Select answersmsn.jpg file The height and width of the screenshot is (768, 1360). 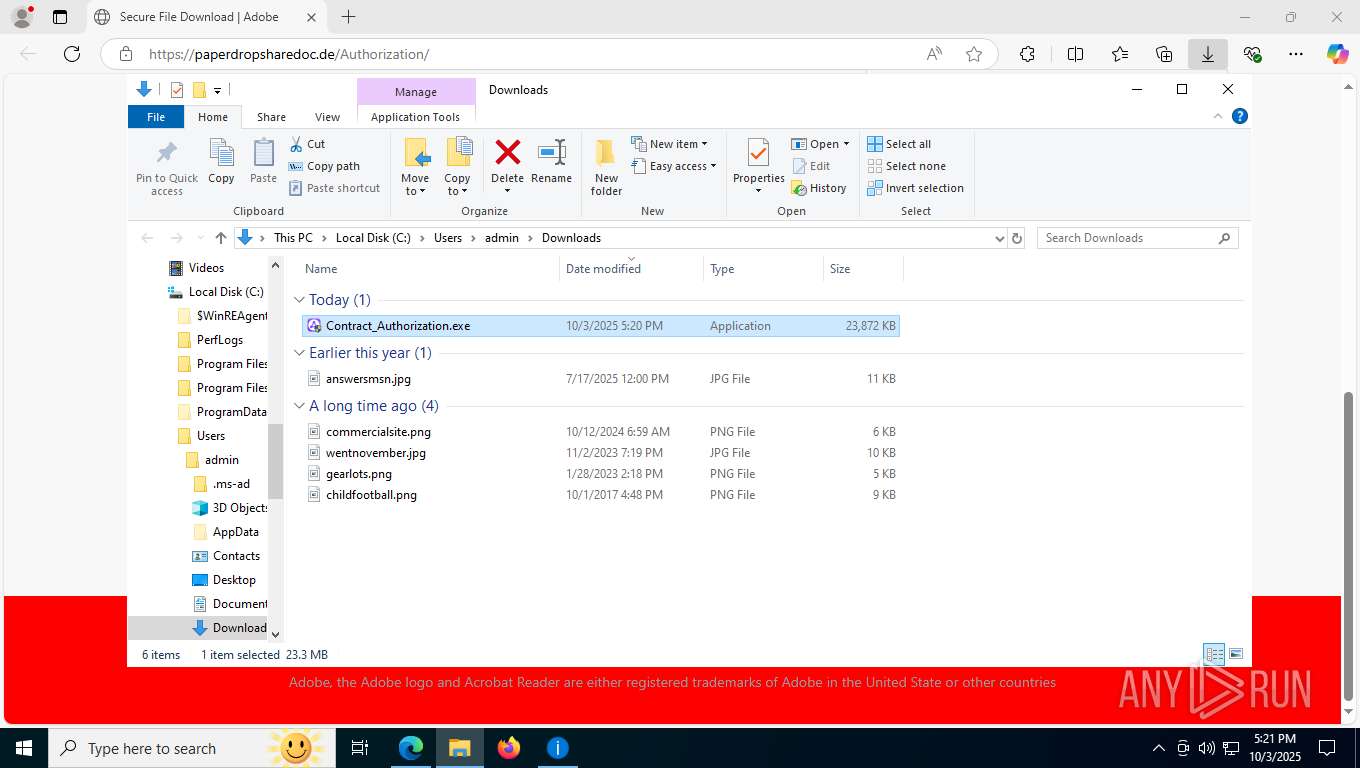600,379
